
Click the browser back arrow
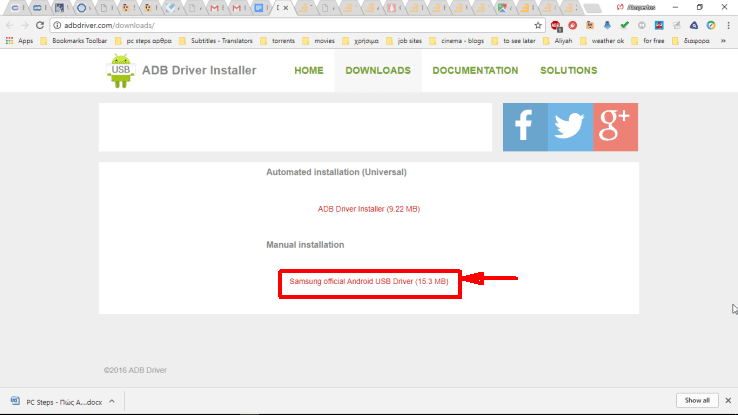[x=10, y=25]
